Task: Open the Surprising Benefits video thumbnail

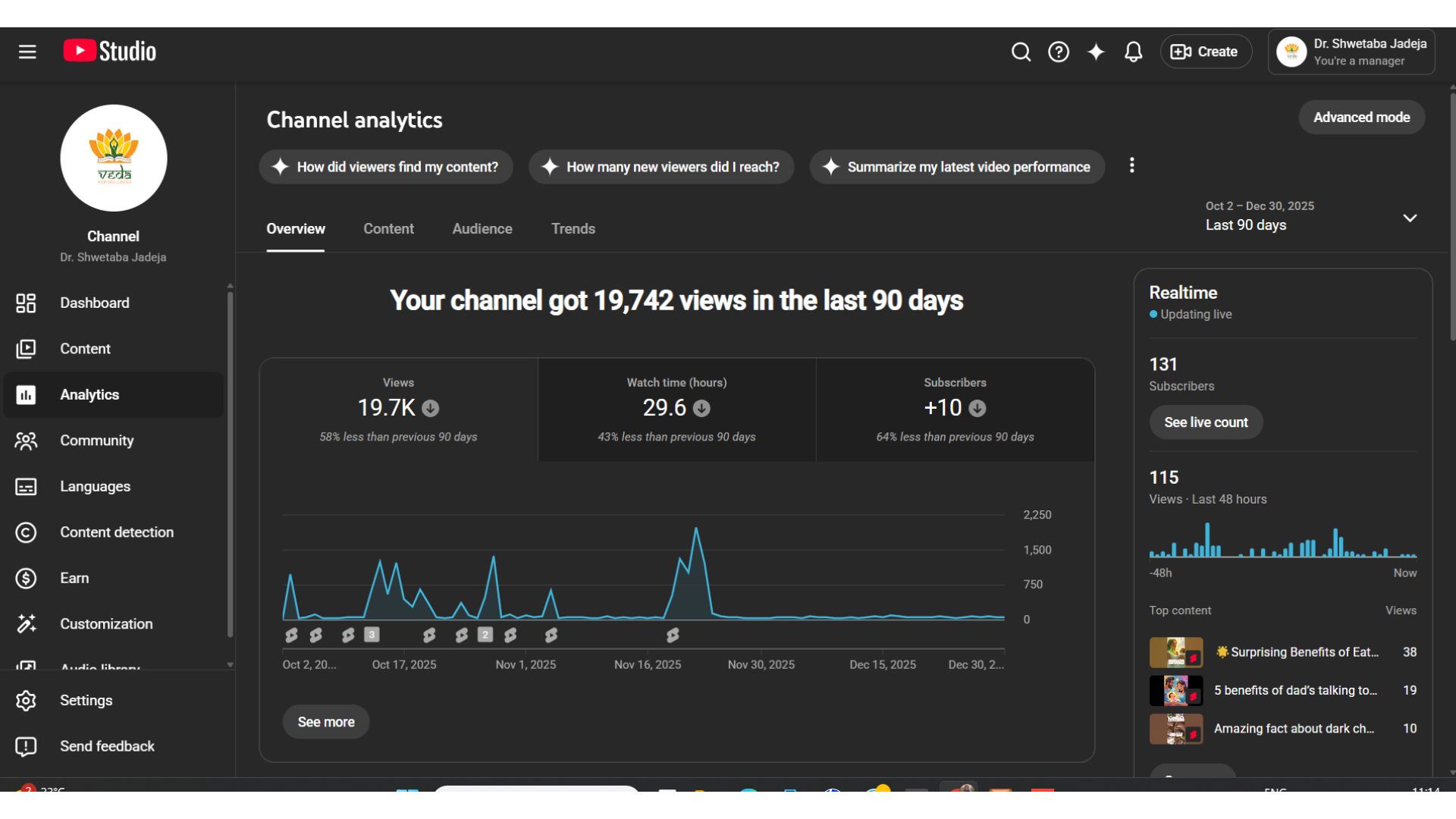Action: tap(1175, 652)
